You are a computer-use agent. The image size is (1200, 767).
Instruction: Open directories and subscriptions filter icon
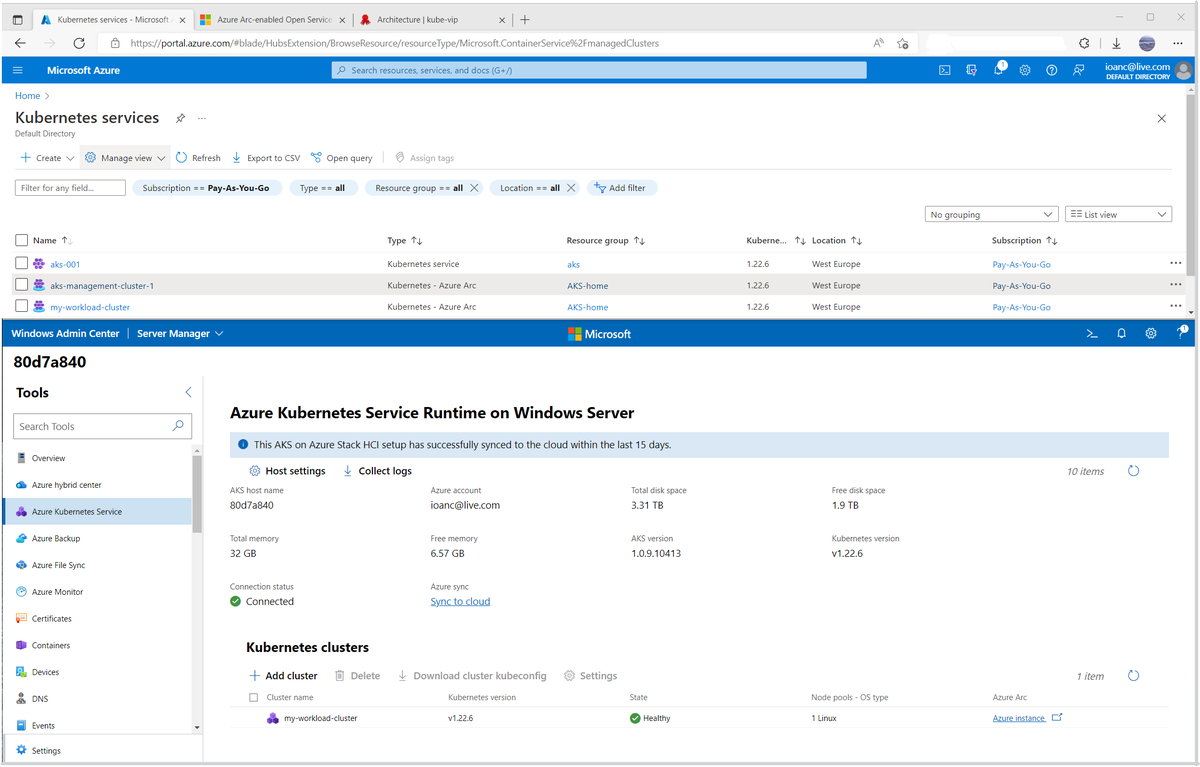(971, 70)
